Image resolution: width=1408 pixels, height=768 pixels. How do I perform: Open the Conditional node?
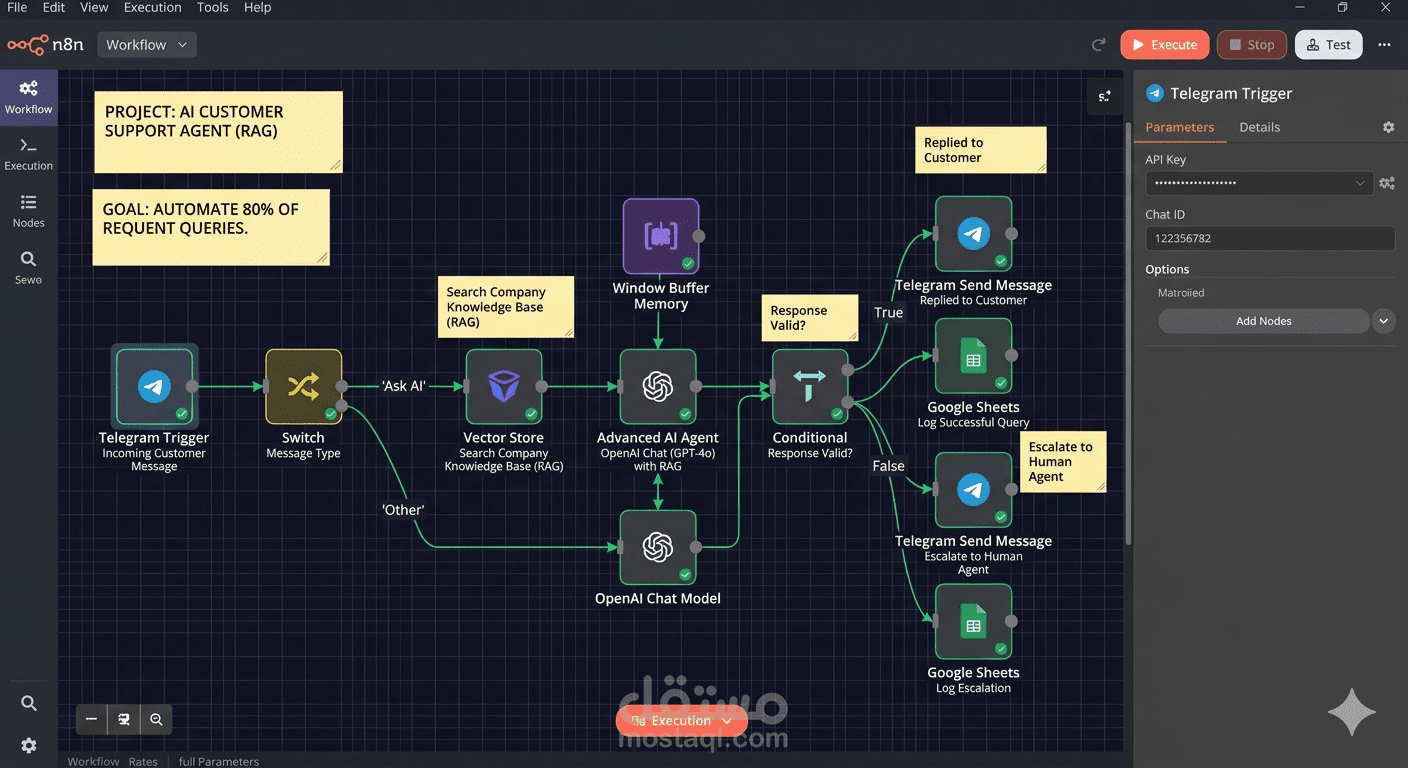pyautogui.click(x=810, y=386)
